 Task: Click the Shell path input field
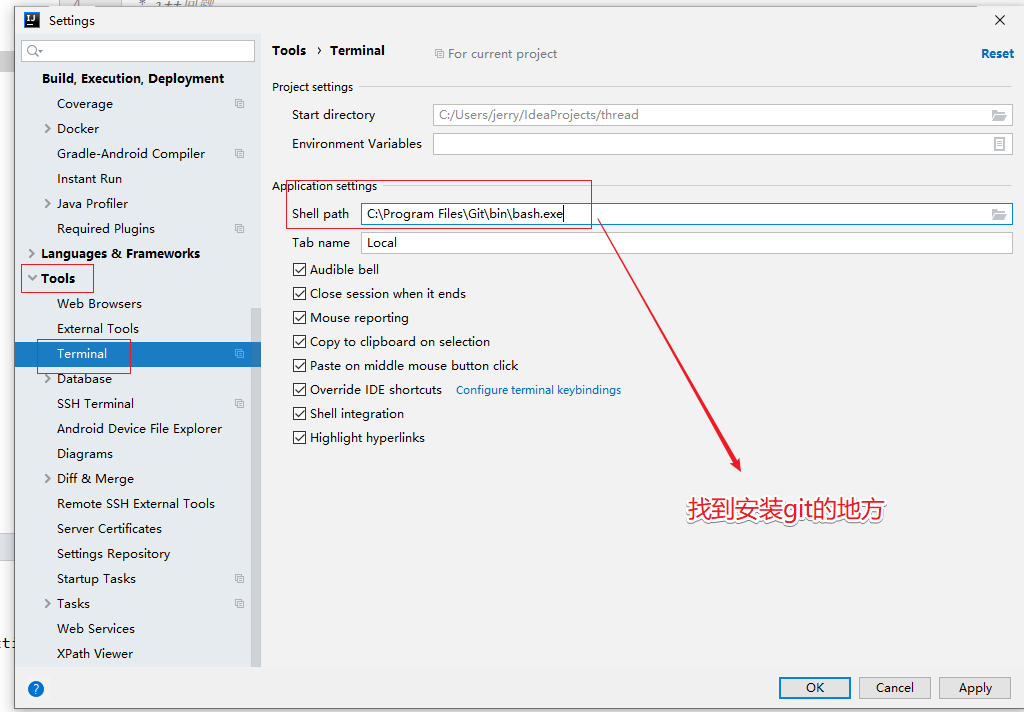[686, 214]
